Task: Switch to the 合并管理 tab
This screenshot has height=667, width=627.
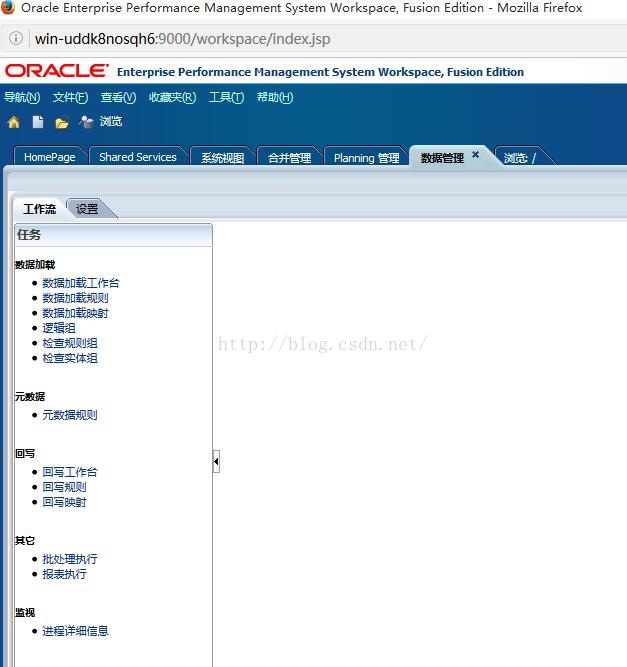Action: coord(289,158)
